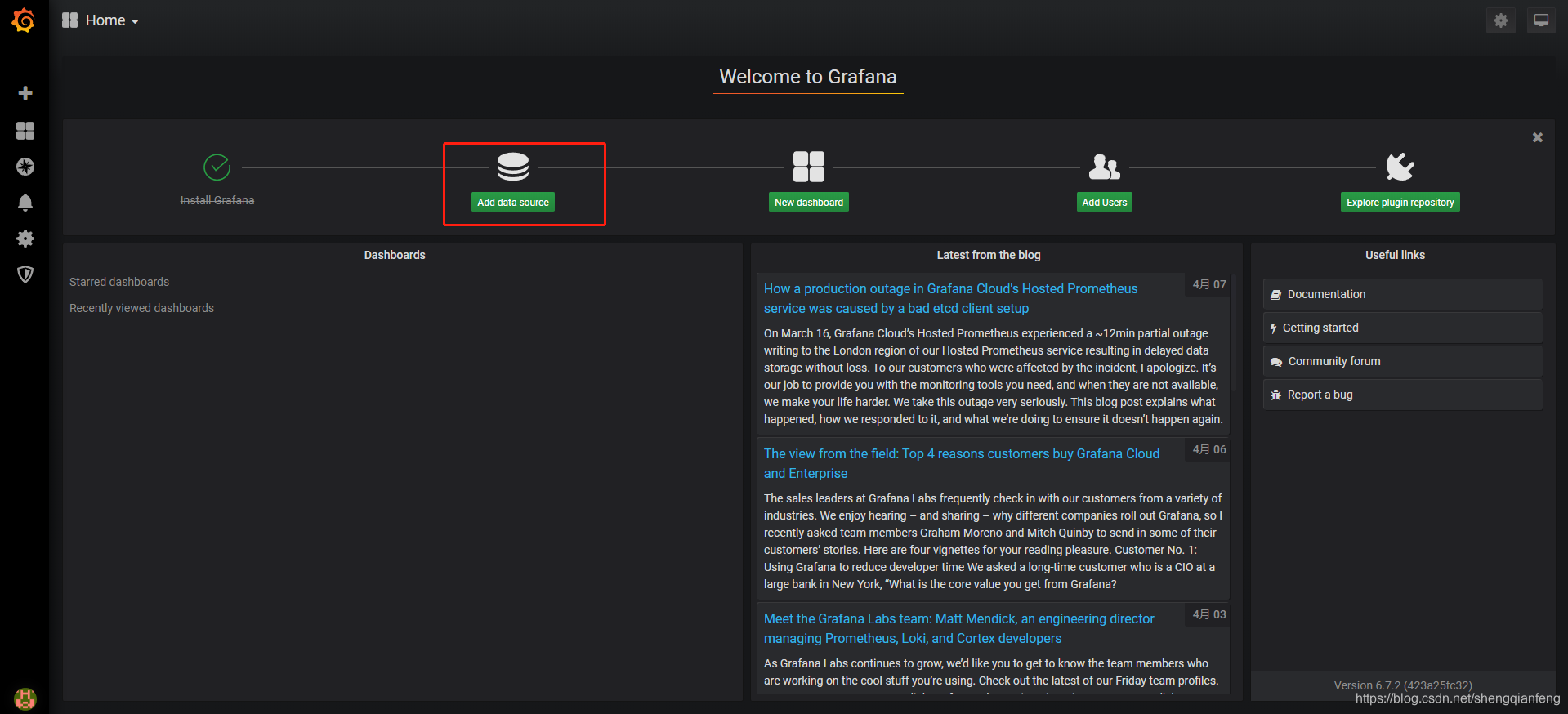Cycle view mode with the monitor icon

[1541, 20]
